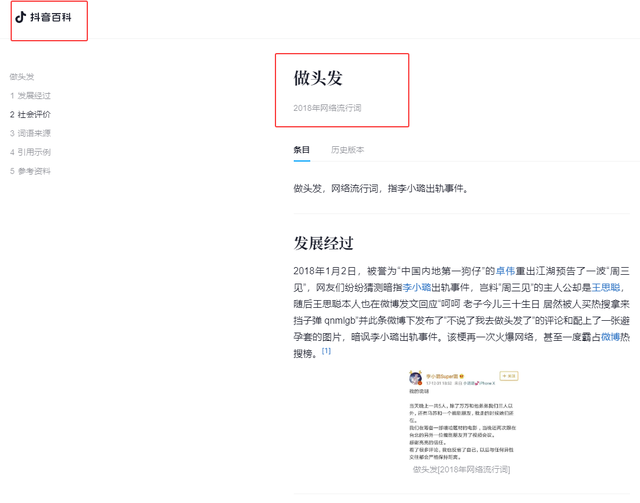This screenshot has width=640, height=503.
Task: Click the summary line 做头发，网络流行词
Action: (380, 189)
